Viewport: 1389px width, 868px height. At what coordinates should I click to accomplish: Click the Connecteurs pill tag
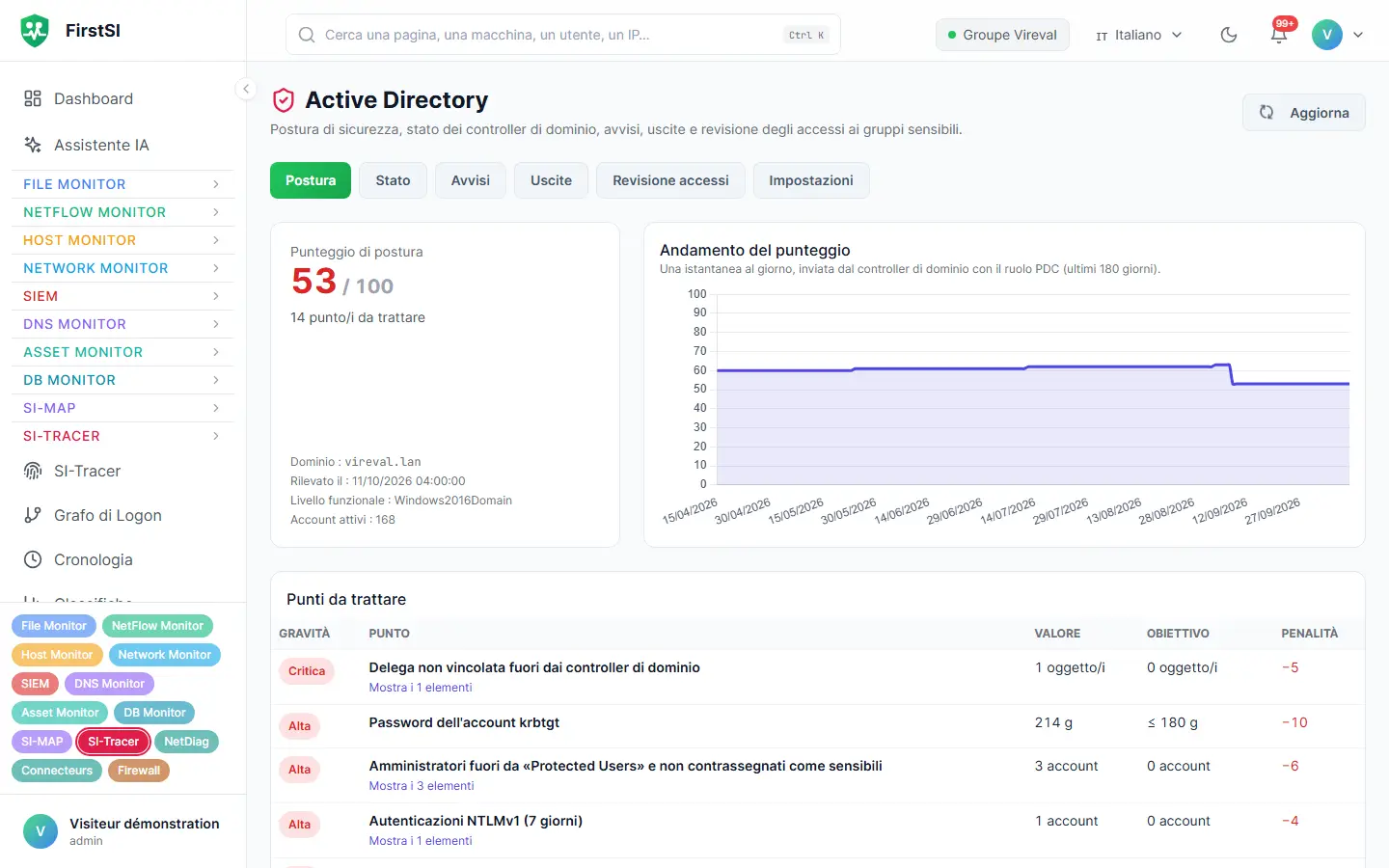click(x=57, y=771)
